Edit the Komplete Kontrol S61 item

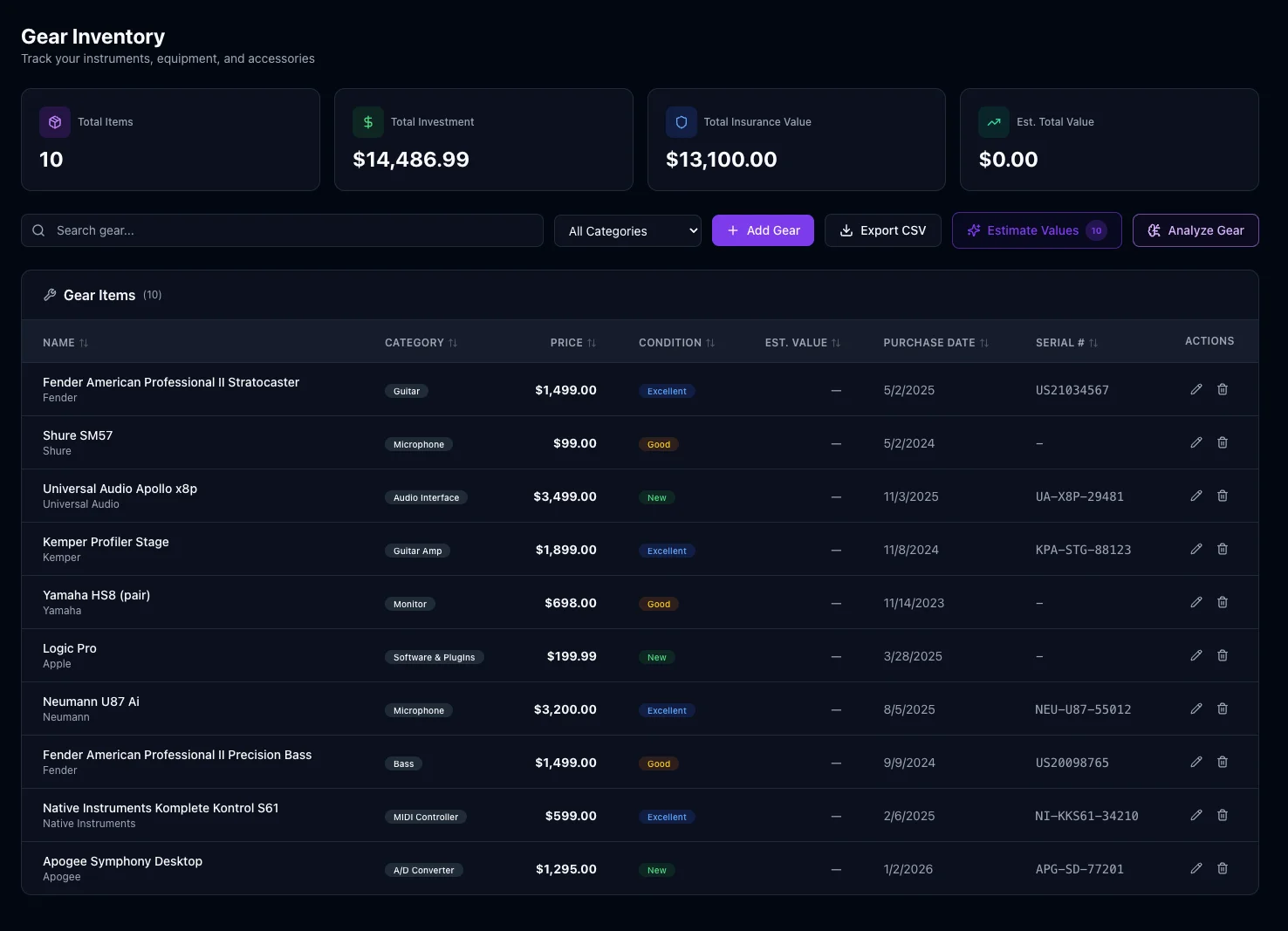(1196, 815)
